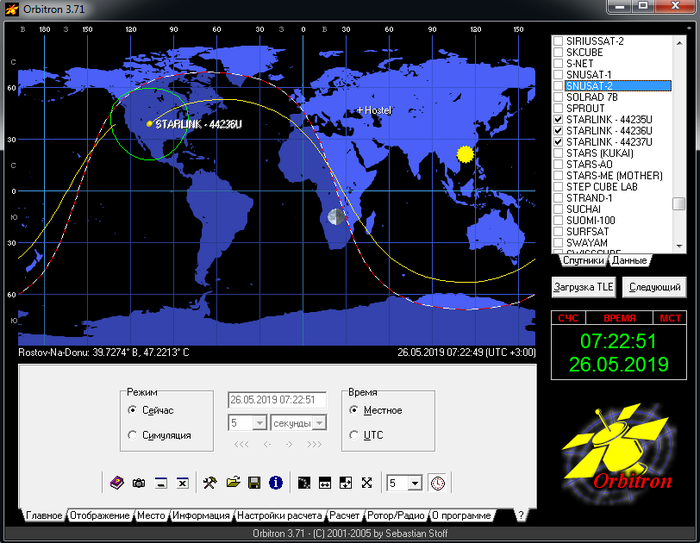
Task: Select the Симуляция radio button
Action: tap(133, 435)
